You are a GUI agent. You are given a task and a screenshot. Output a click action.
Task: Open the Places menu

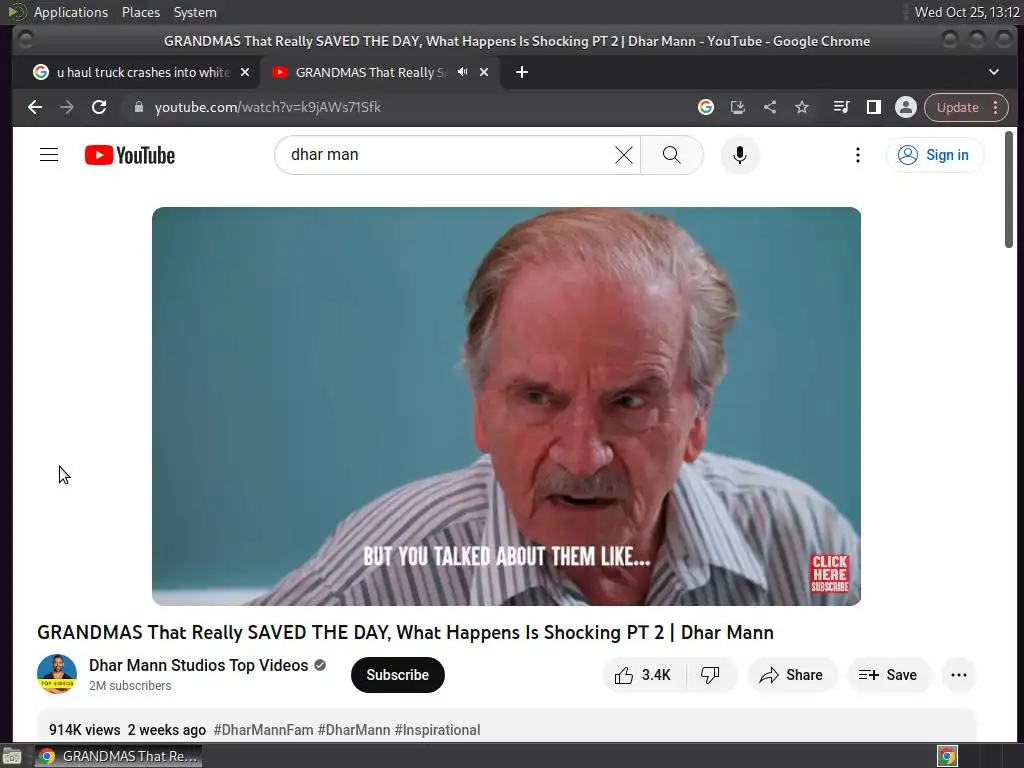click(140, 12)
